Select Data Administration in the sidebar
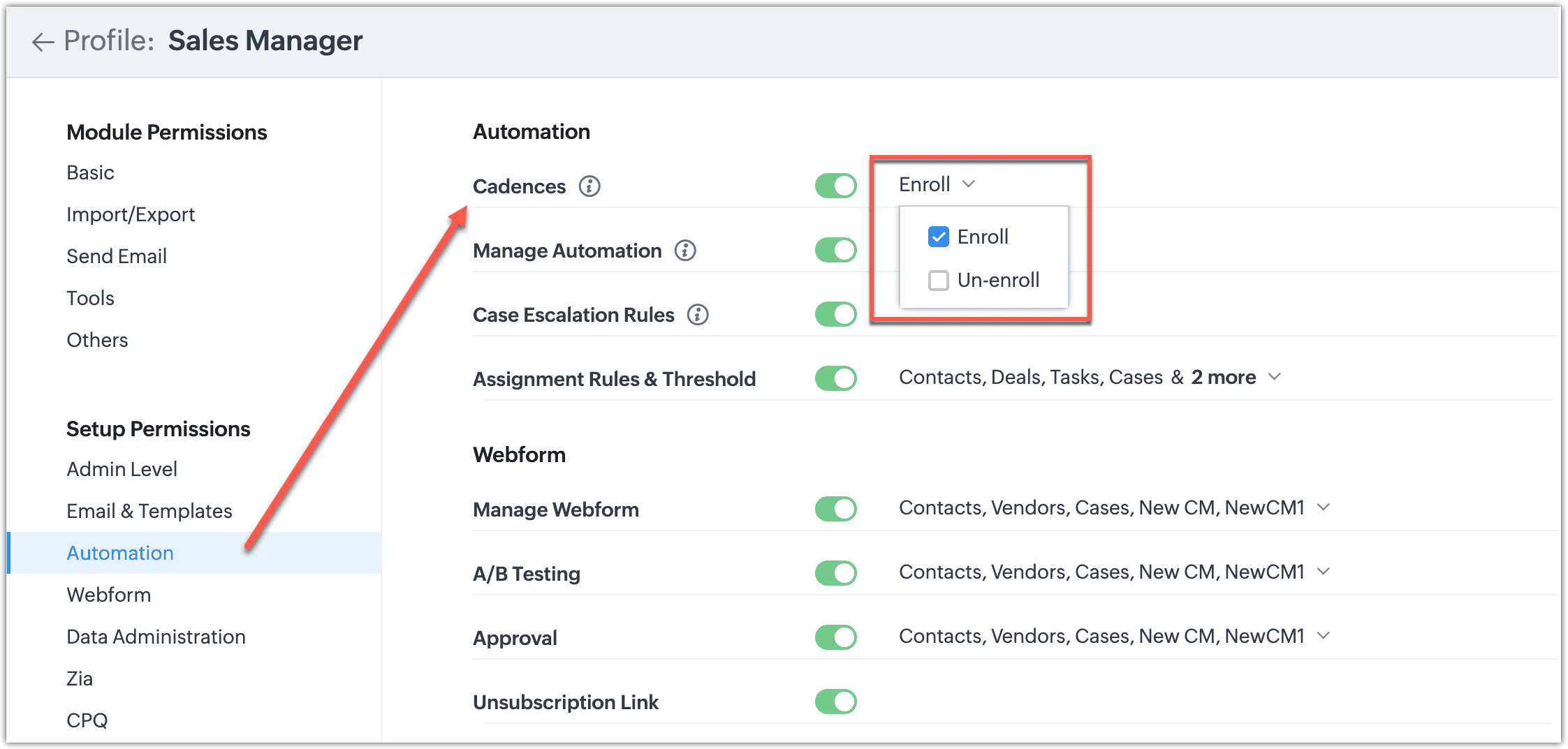The image size is (1568, 749). coord(156,637)
